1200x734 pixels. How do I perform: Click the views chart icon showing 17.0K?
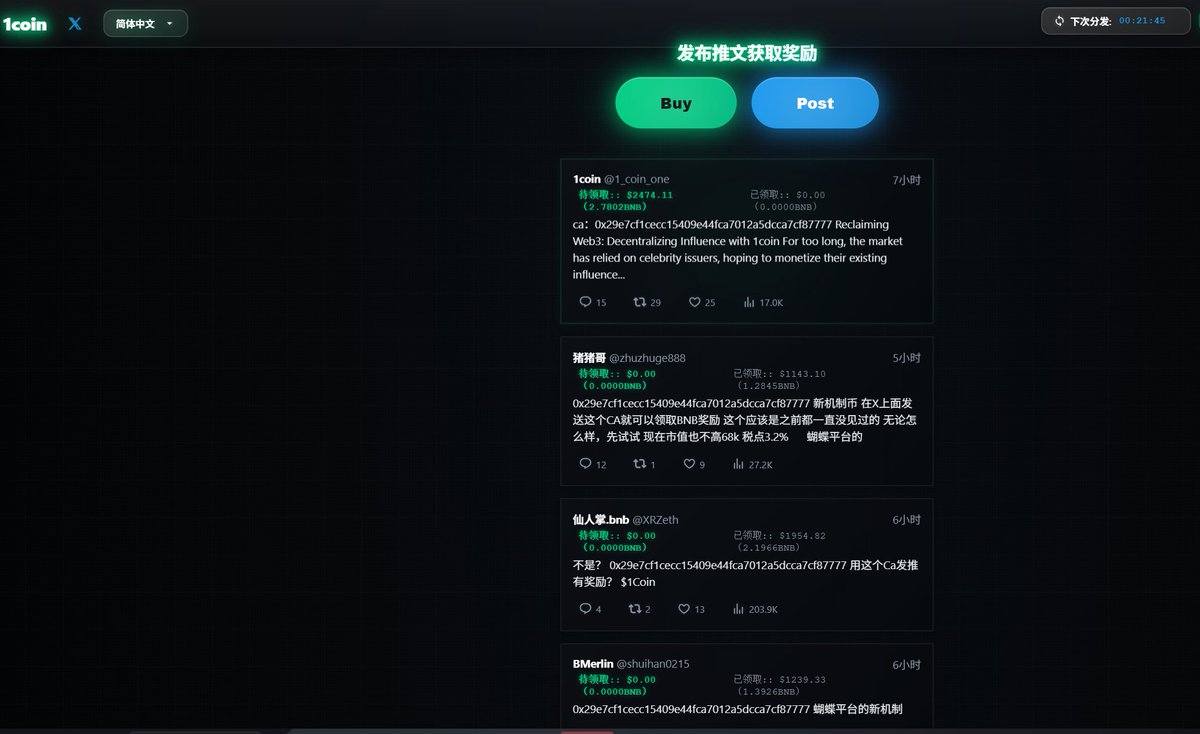pos(749,302)
